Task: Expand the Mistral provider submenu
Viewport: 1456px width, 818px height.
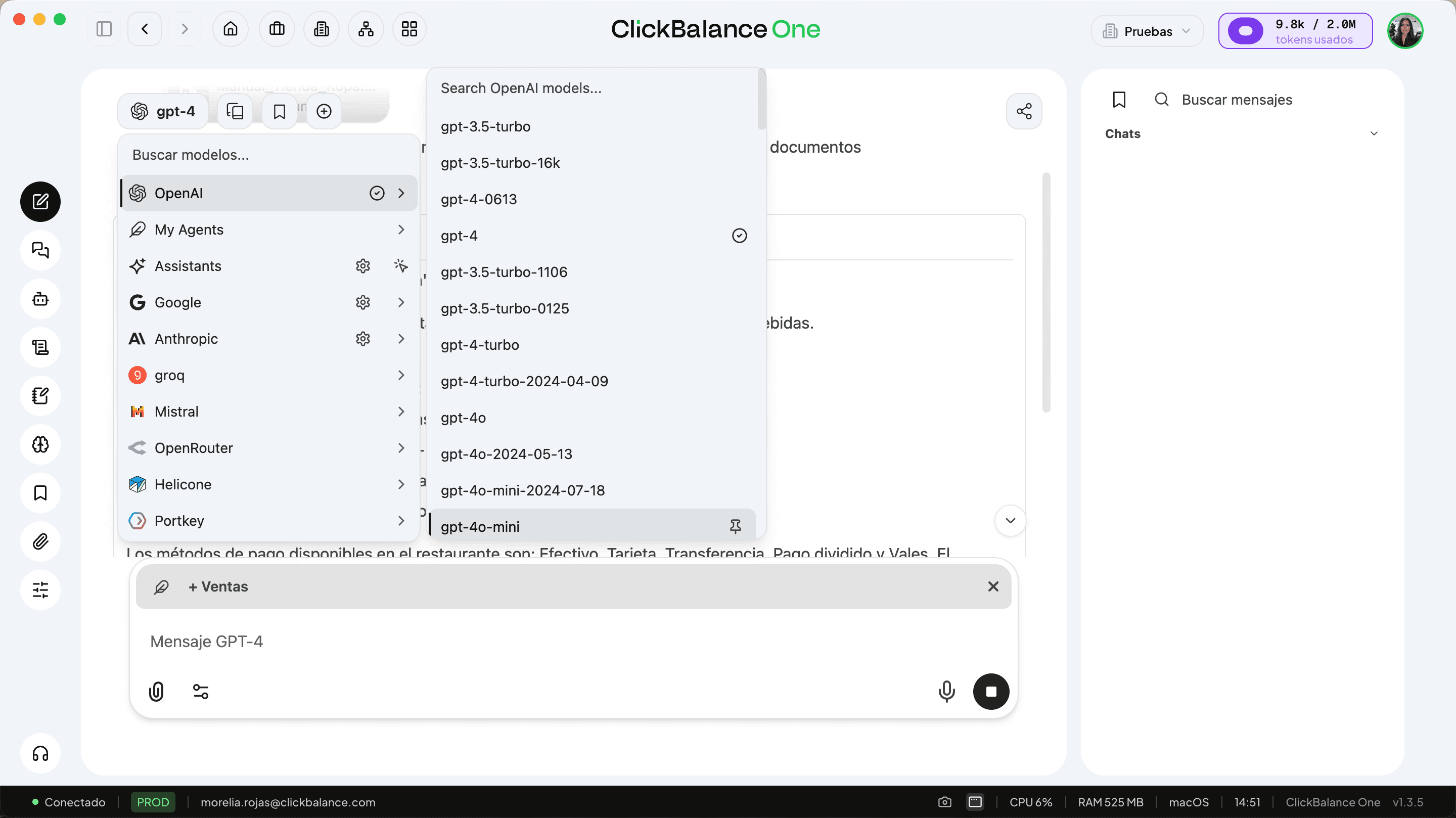Action: pos(401,412)
